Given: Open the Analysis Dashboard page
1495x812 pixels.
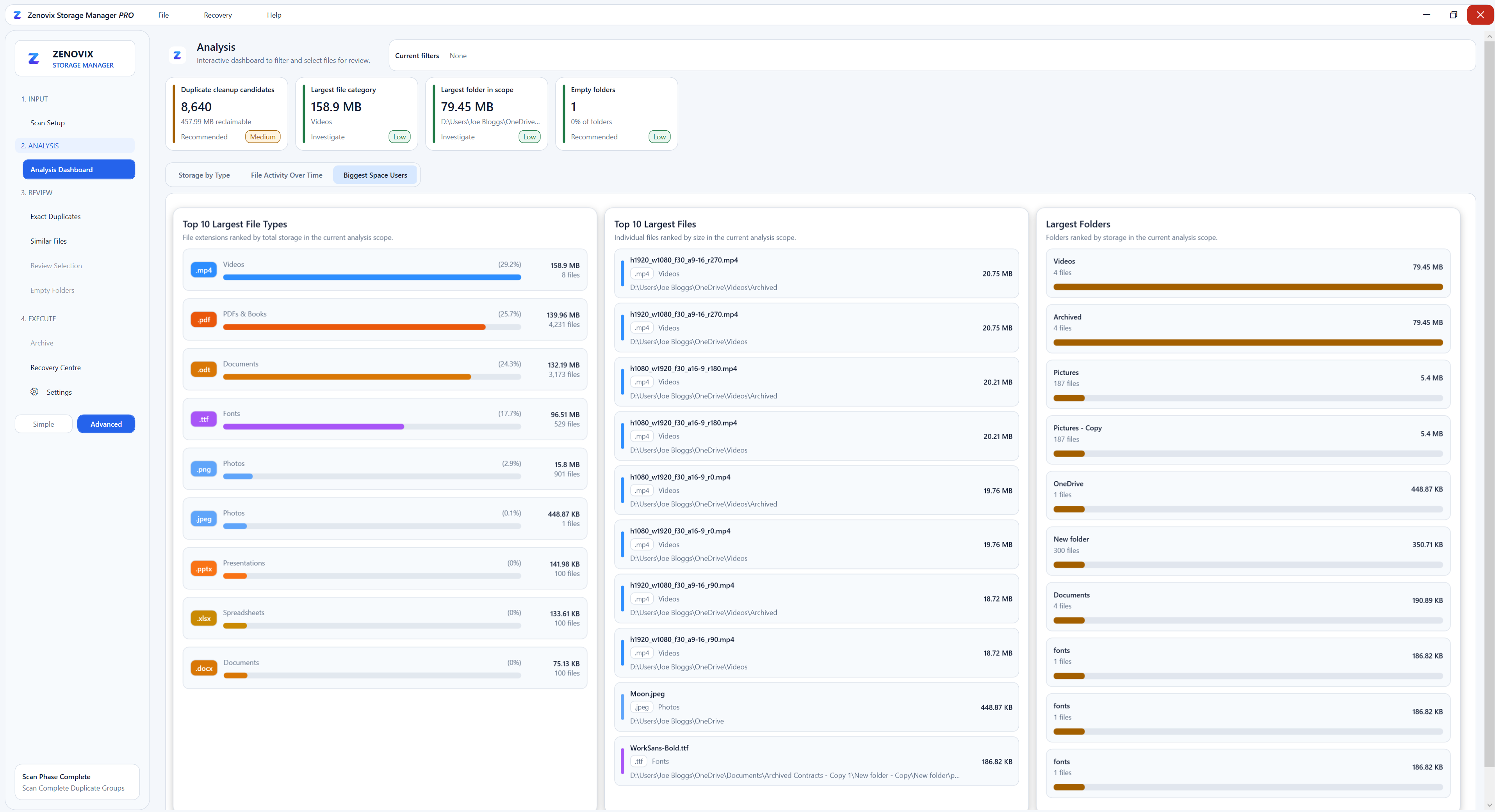Looking at the screenshot, I should point(79,169).
